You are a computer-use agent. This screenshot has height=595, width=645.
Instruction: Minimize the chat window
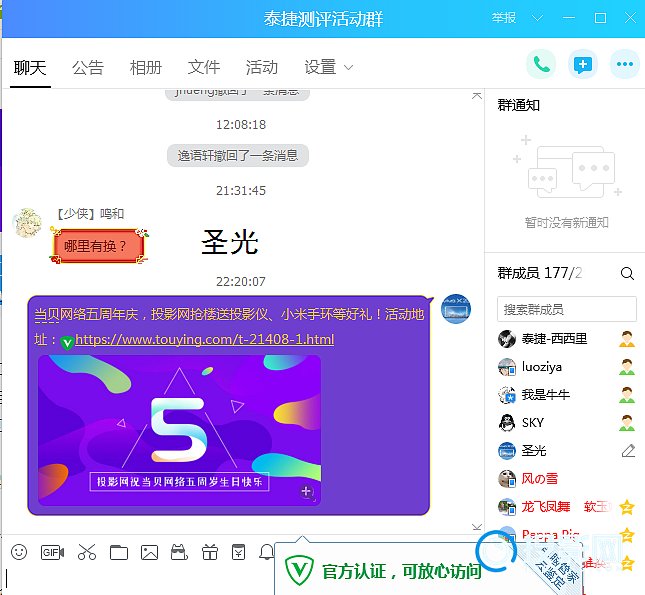coord(569,18)
